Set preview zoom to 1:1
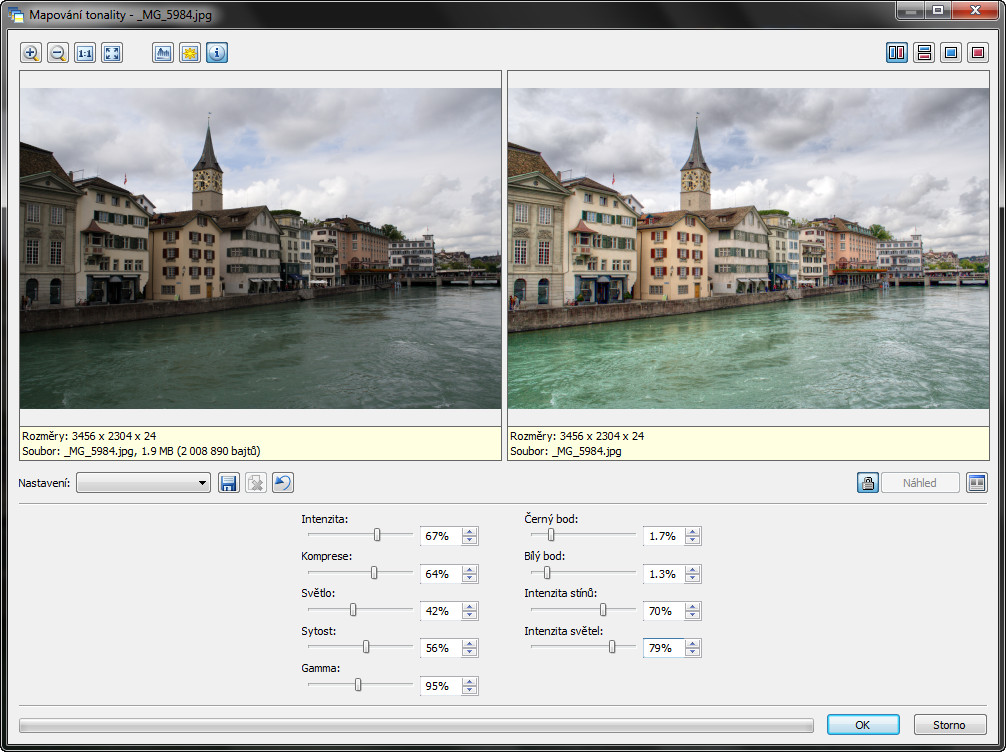1006x752 pixels. coord(85,53)
